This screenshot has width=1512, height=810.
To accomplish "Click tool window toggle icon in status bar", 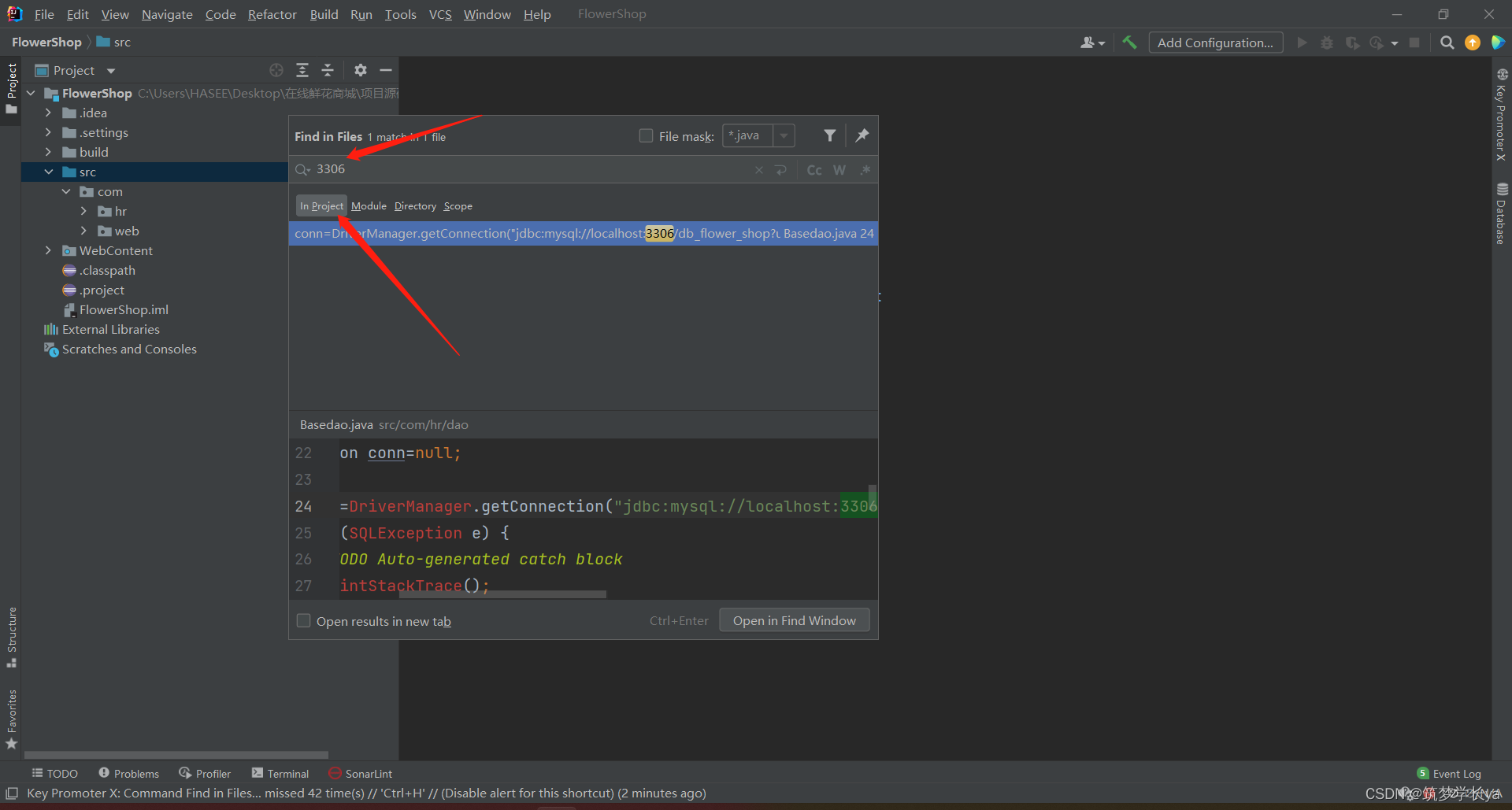I will (x=12, y=793).
